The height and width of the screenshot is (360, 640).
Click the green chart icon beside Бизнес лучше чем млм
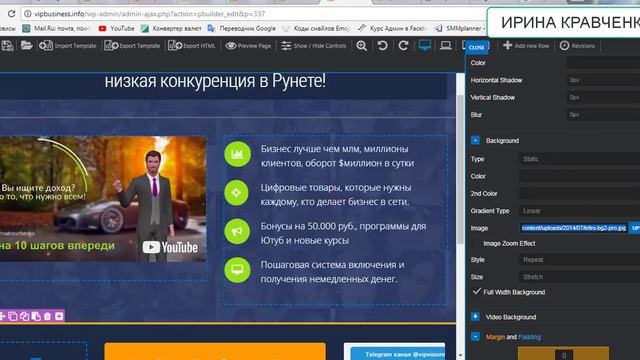237,154
